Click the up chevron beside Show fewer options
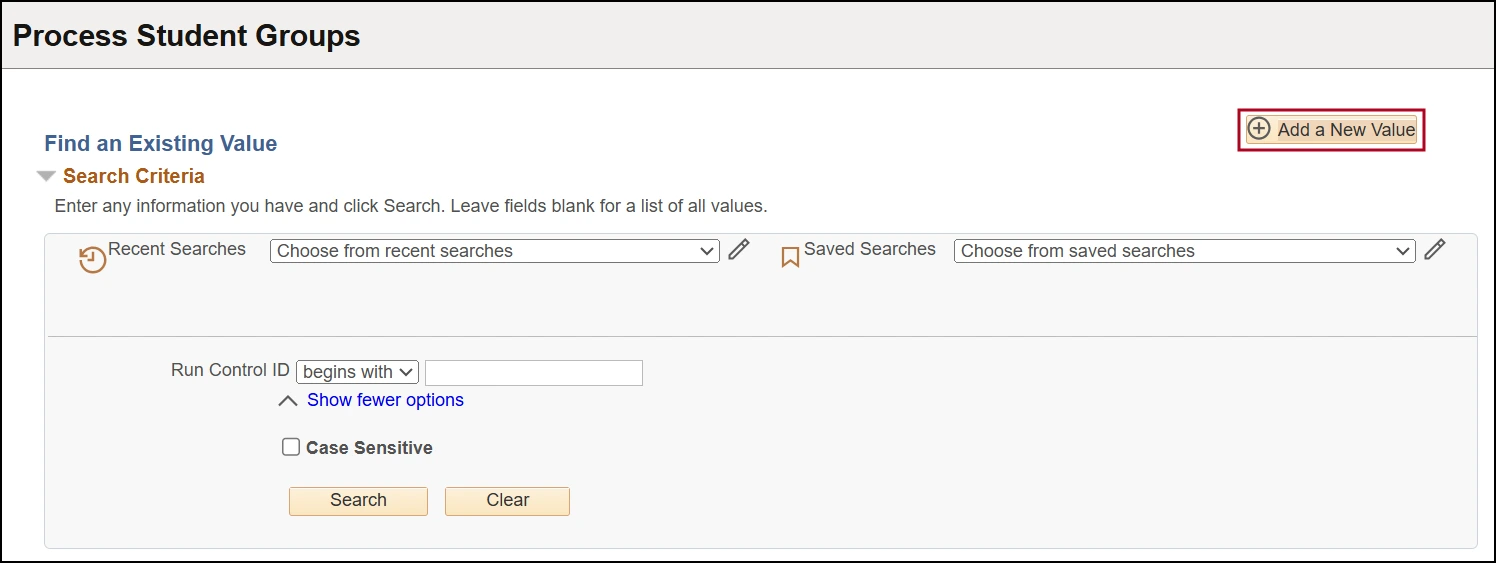1496x563 pixels. click(288, 401)
